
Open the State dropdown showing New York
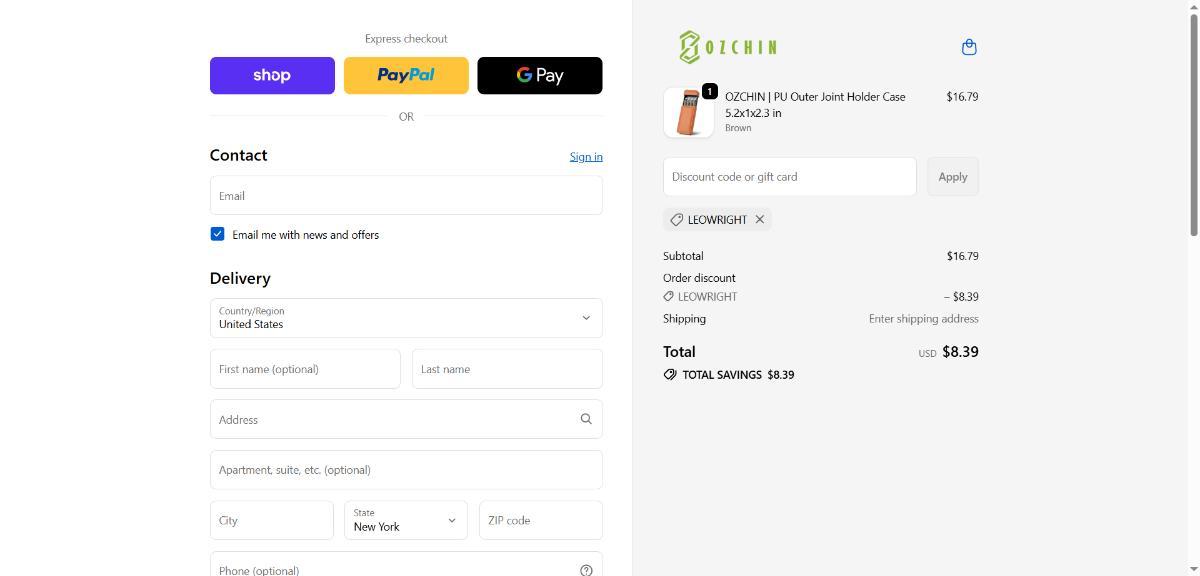coord(406,520)
